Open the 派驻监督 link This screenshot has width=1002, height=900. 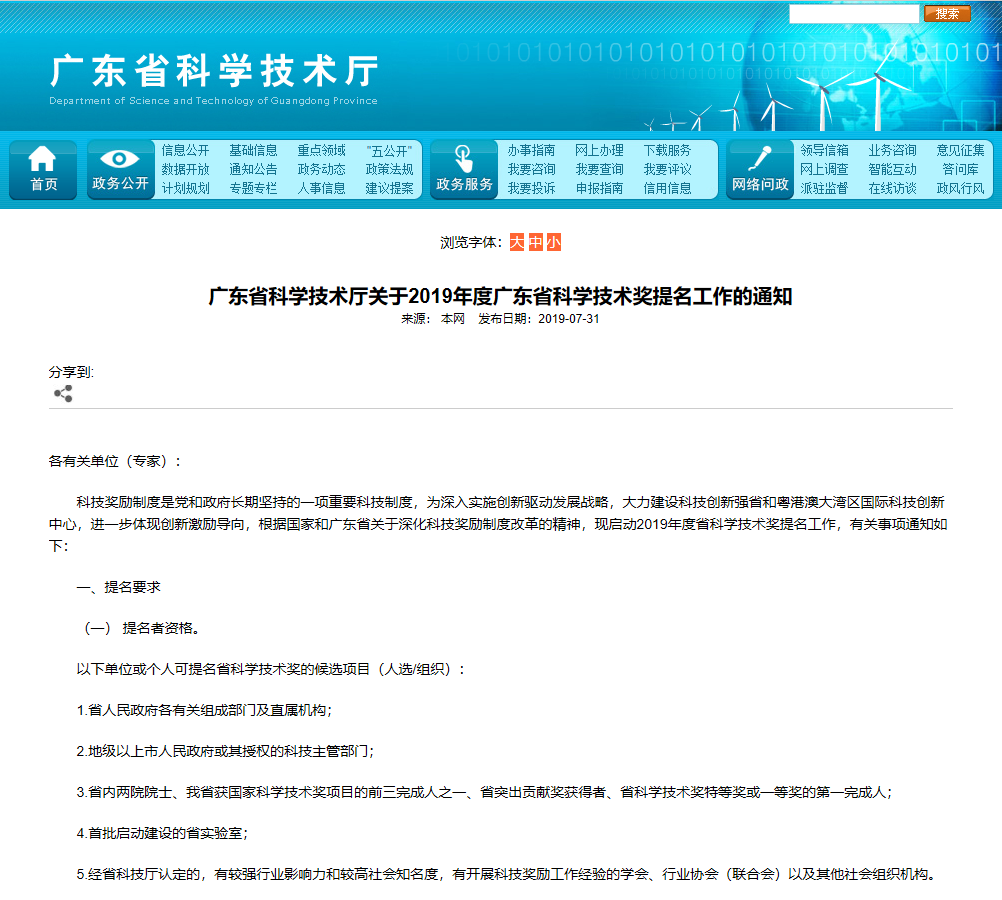click(x=824, y=189)
